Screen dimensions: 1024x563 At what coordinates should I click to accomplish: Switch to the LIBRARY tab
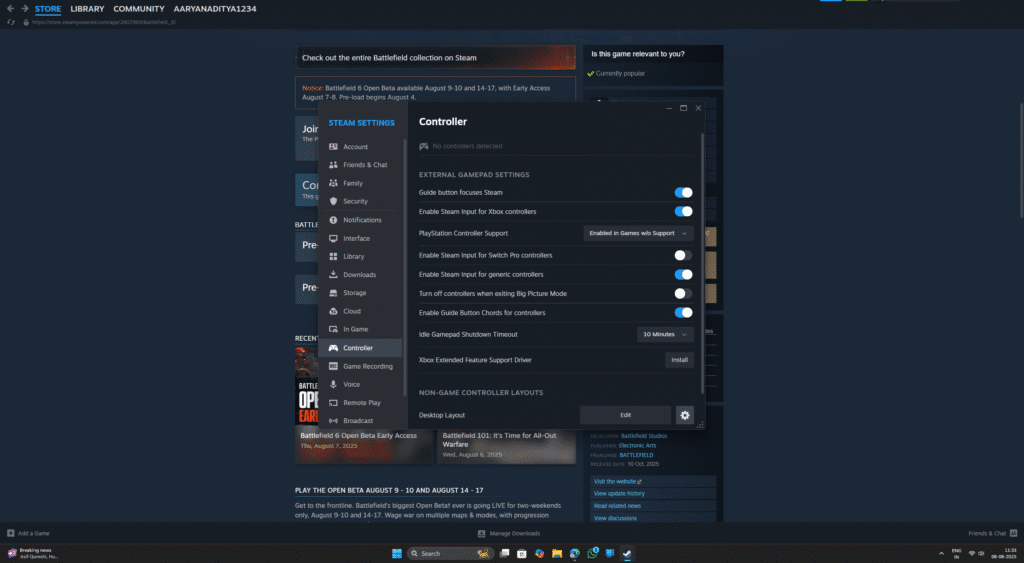coord(87,8)
